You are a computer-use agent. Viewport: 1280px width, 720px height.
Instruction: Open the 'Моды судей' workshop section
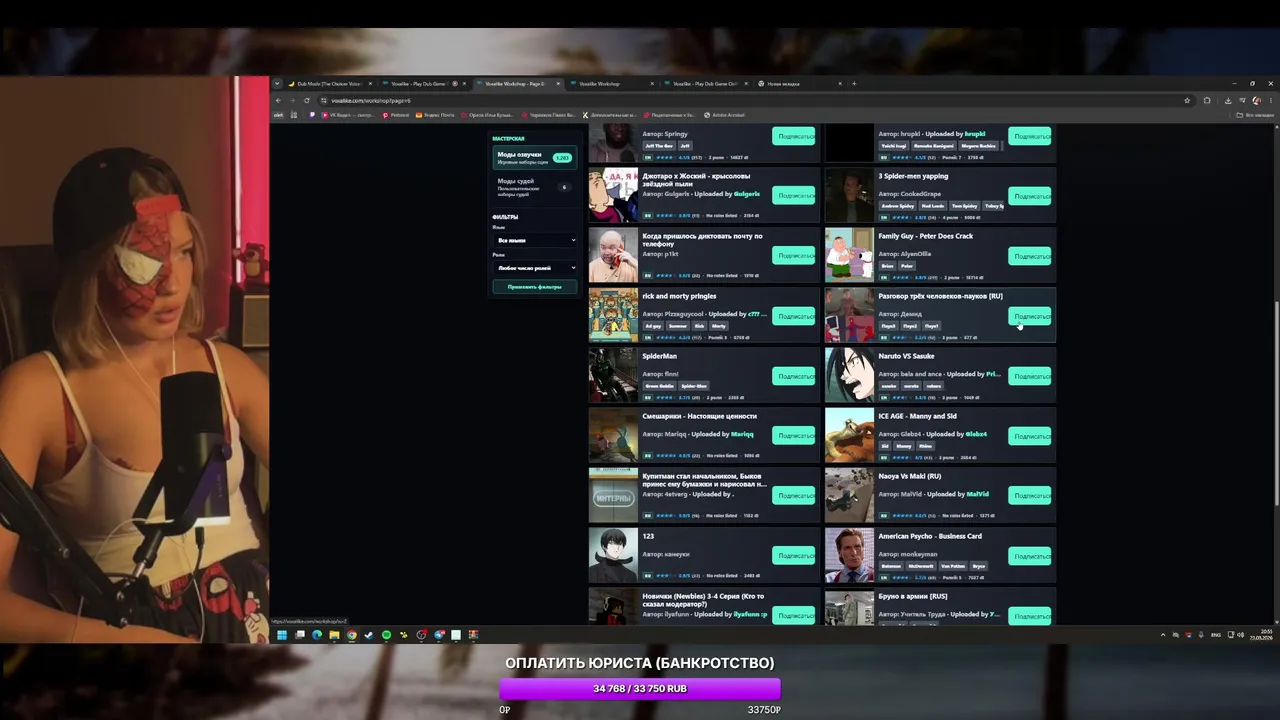pyautogui.click(x=535, y=186)
